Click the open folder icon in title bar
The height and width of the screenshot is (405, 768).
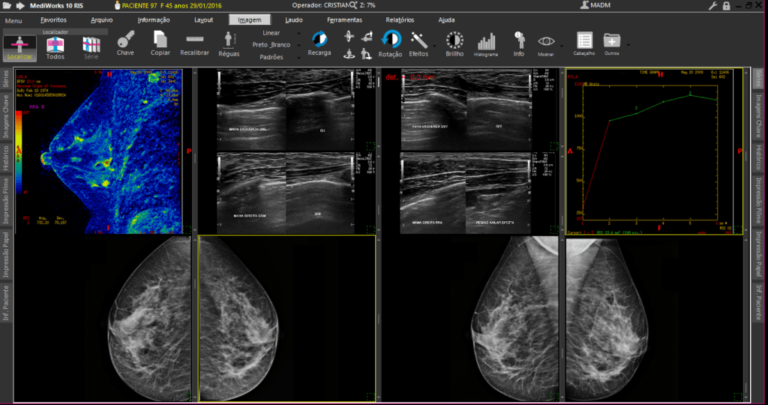point(6,6)
